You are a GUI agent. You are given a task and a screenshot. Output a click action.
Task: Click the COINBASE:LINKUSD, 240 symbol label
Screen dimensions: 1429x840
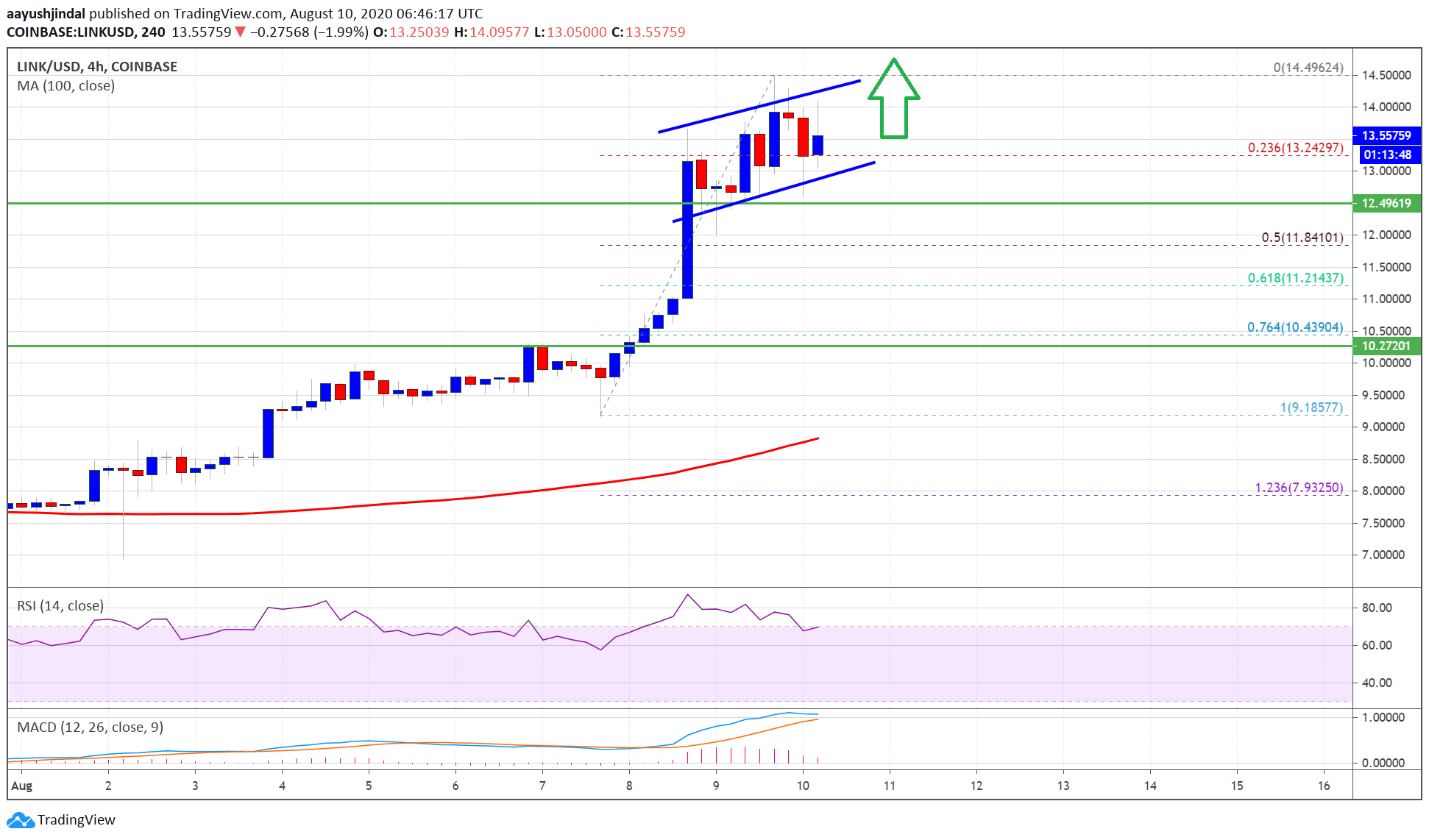click(85, 32)
